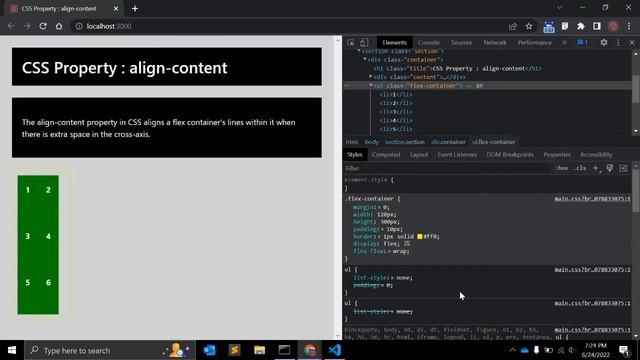The image size is (640, 360).
Task: Open main.css link beside first ul rule
Action: [592, 270]
